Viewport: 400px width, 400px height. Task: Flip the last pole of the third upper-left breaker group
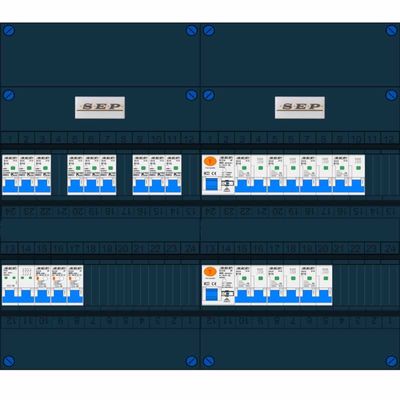[173, 186]
